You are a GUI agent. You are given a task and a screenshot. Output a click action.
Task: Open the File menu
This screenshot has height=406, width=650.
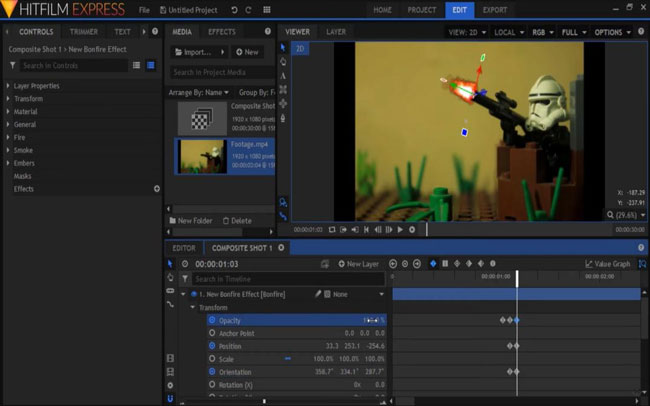tap(144, 10)
